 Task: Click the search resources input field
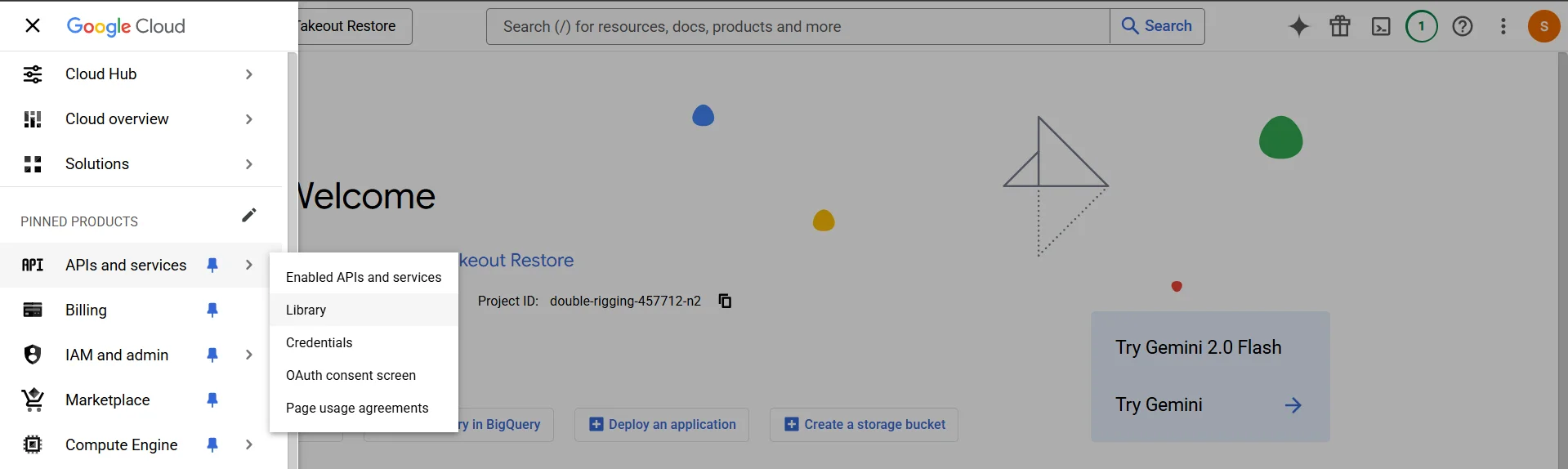pyautogui.click(x=798, y=26)
